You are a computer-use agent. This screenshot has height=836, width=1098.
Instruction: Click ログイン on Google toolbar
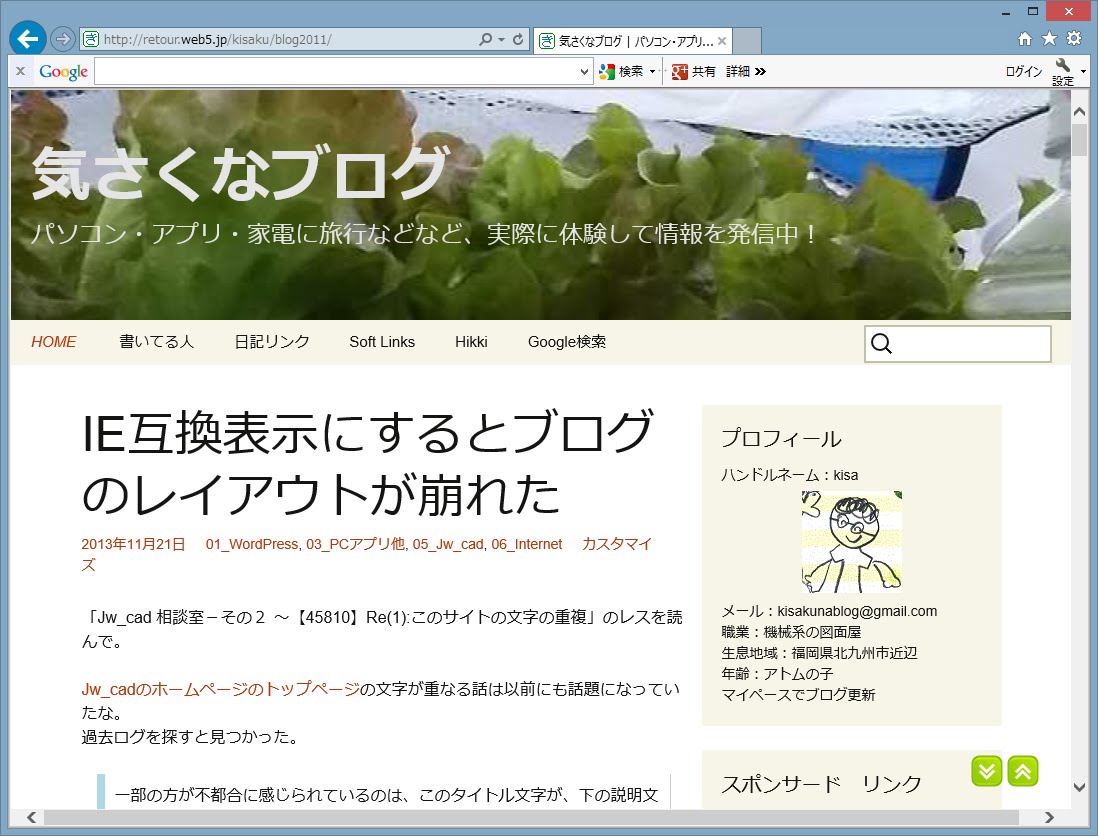point(1024,71)
